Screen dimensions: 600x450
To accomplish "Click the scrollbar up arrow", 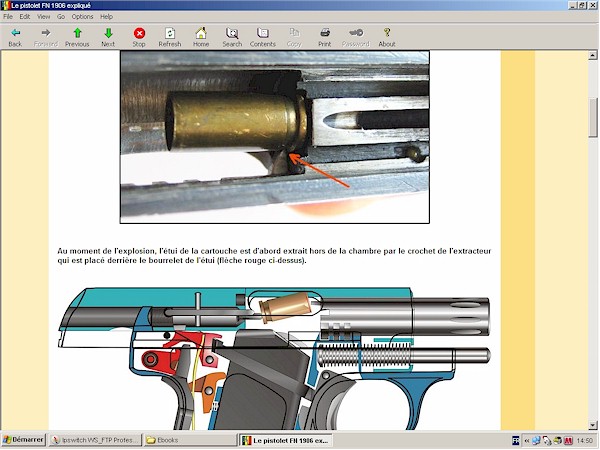I will 593,55.
